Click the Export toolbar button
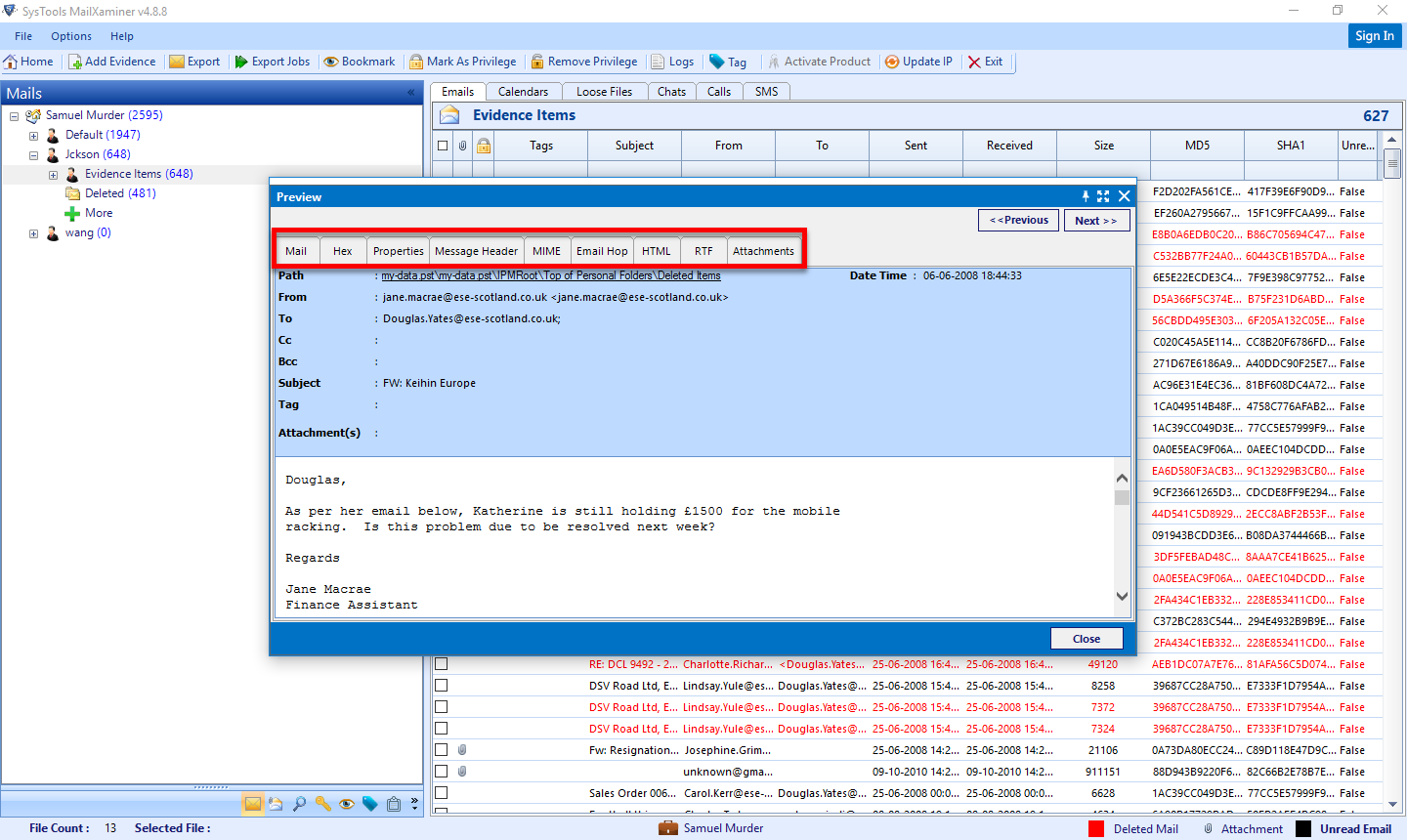 pos(194,62)
